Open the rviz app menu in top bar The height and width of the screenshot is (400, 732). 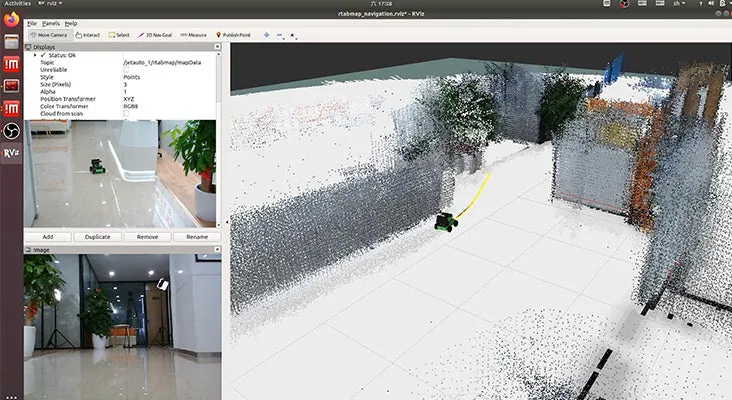pyautogui.click(x=50, y=3)
